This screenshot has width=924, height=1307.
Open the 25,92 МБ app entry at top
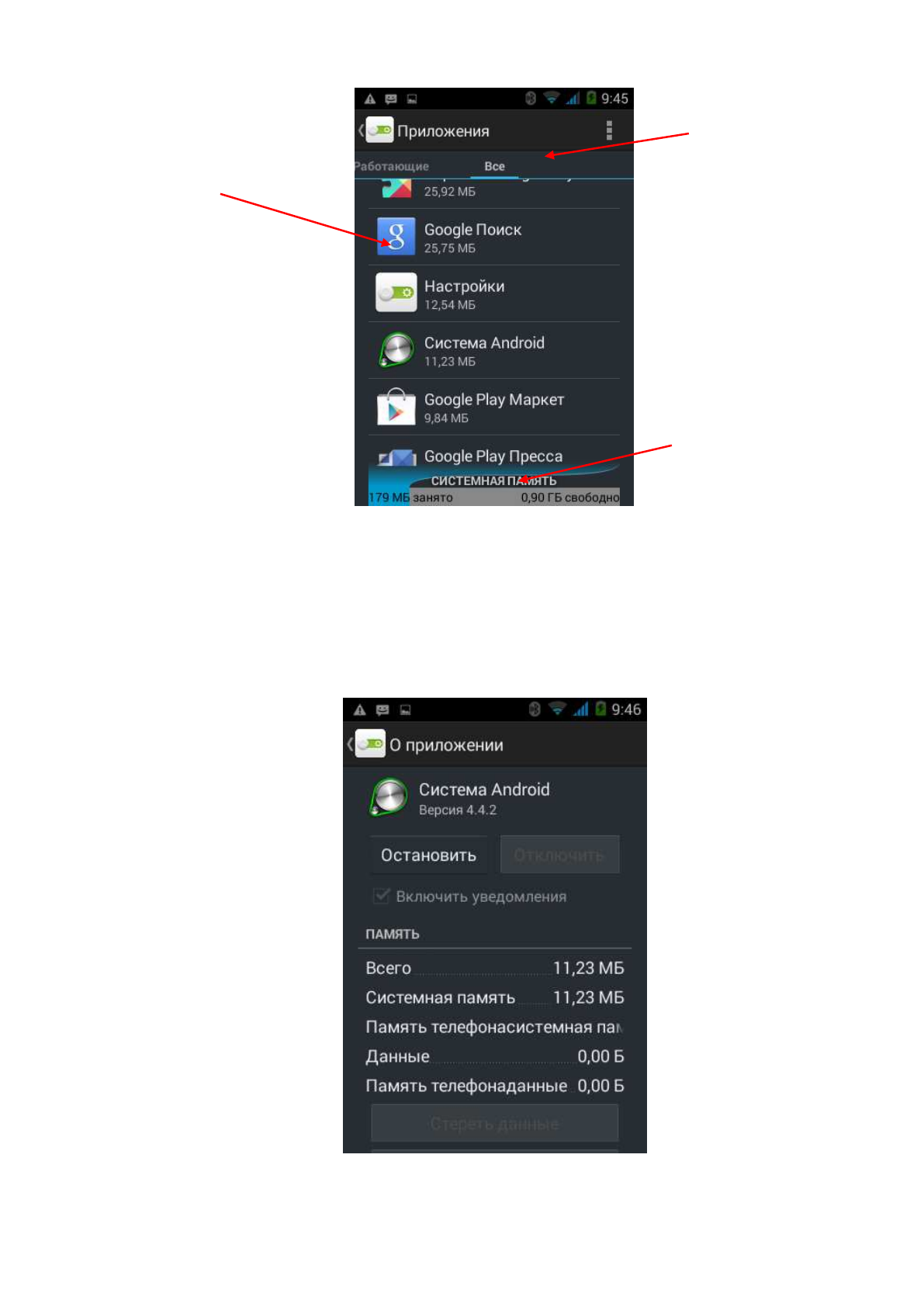click(493, 192)
